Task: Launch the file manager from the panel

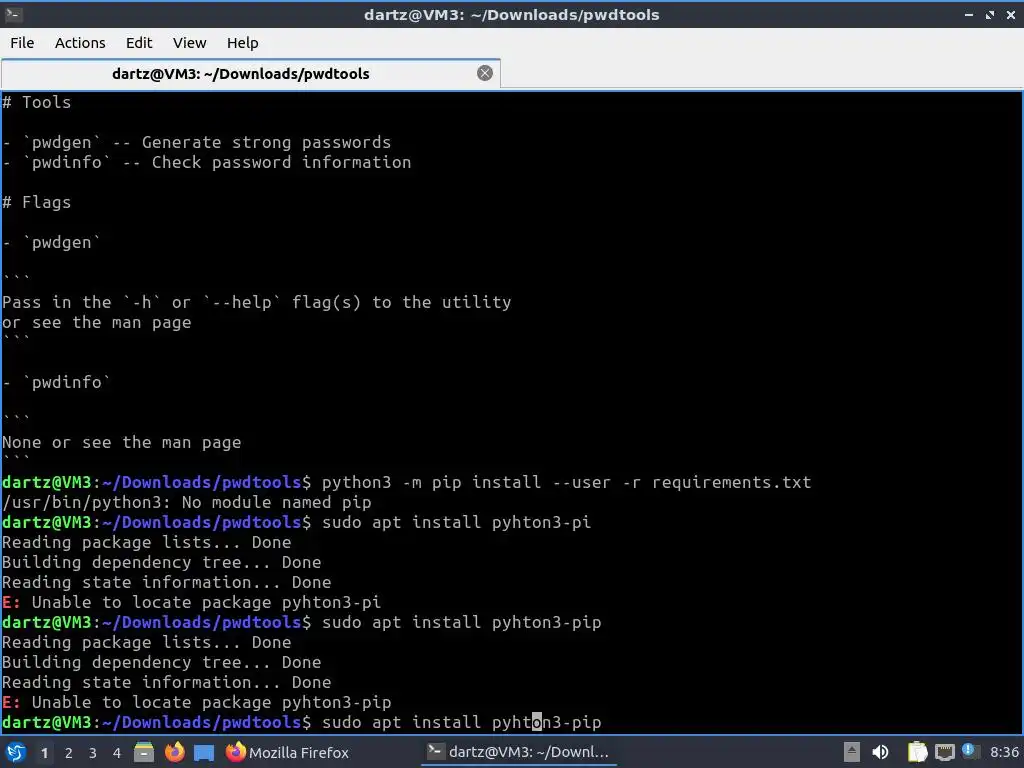Action: (x=144, y=752)
